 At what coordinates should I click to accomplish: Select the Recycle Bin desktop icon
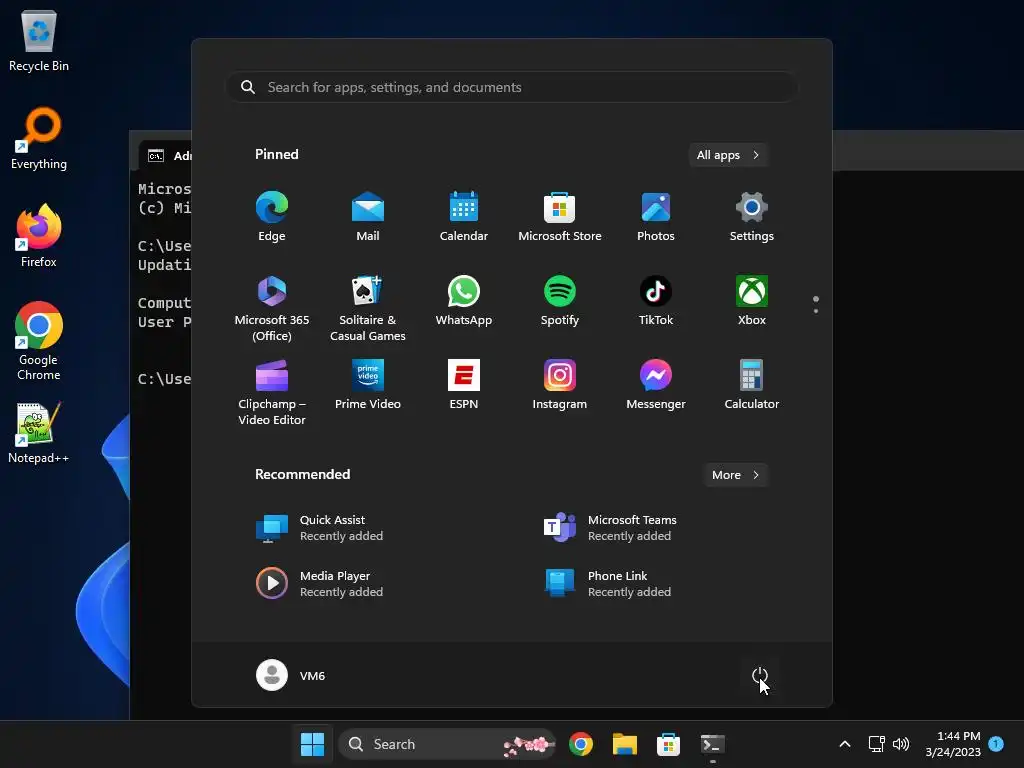[39, 40]
